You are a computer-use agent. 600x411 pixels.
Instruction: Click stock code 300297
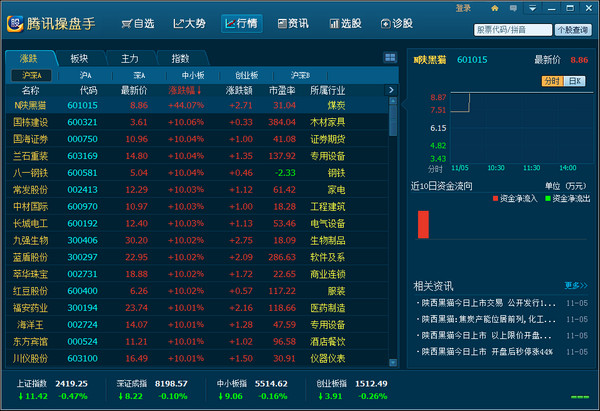pos(82,257)
